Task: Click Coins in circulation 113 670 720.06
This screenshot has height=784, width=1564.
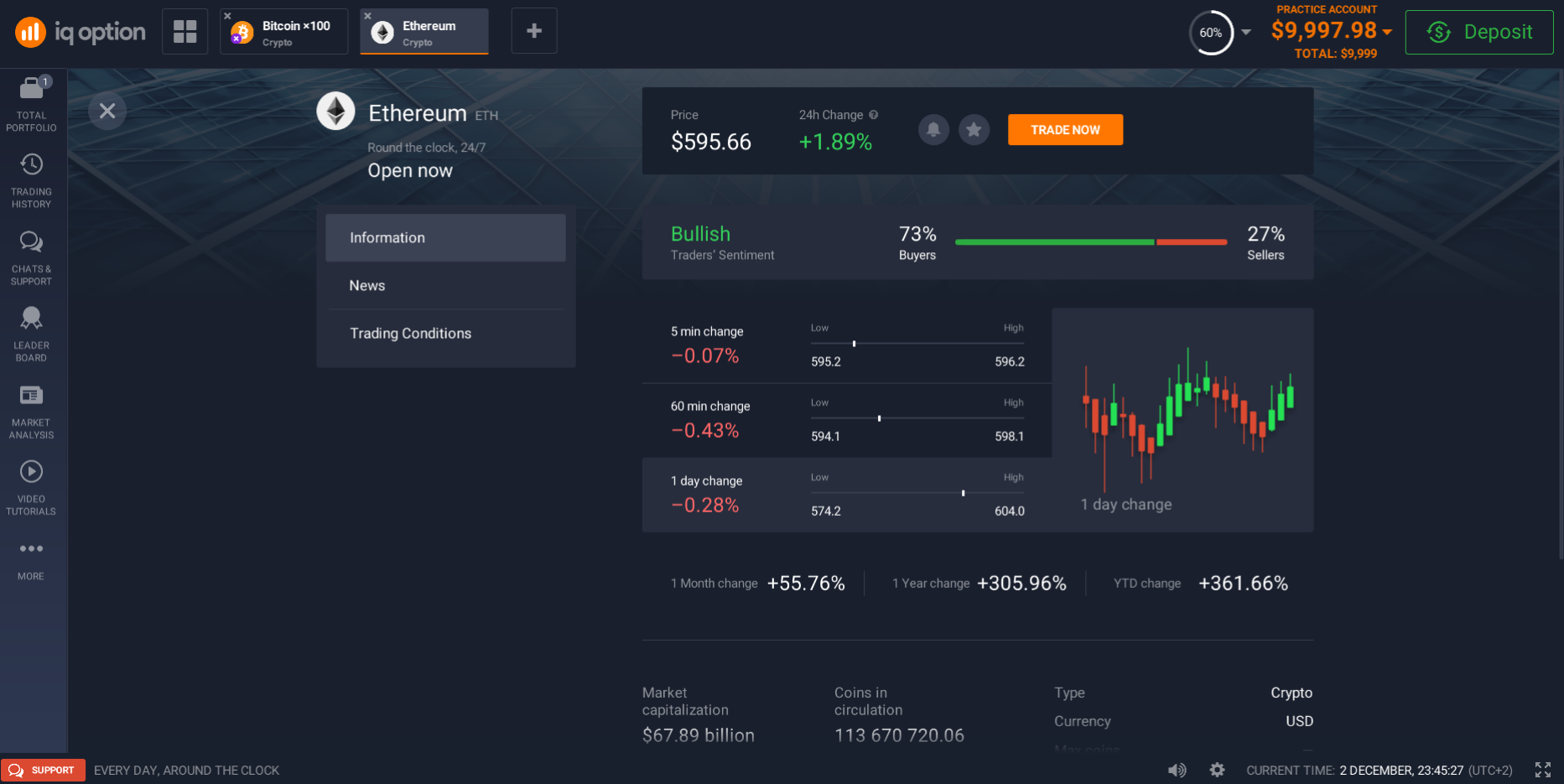Action: 899,735
